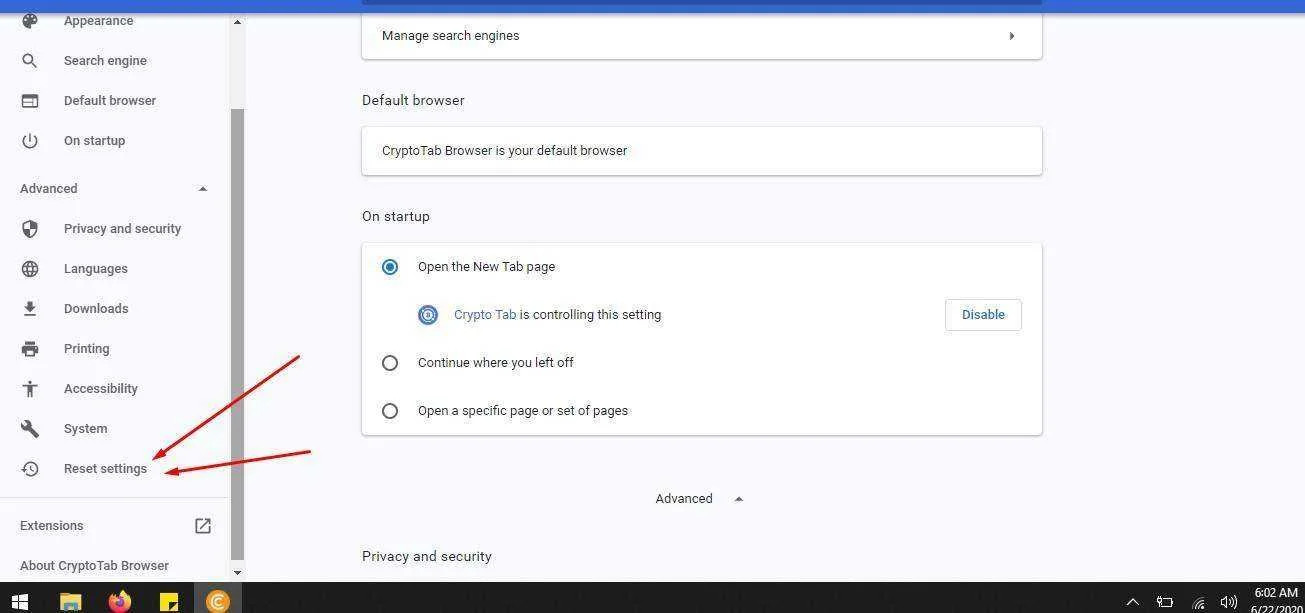Click the Languages globe icon
This screenshot has width=1305, height=613.
[x=30, y=269]
